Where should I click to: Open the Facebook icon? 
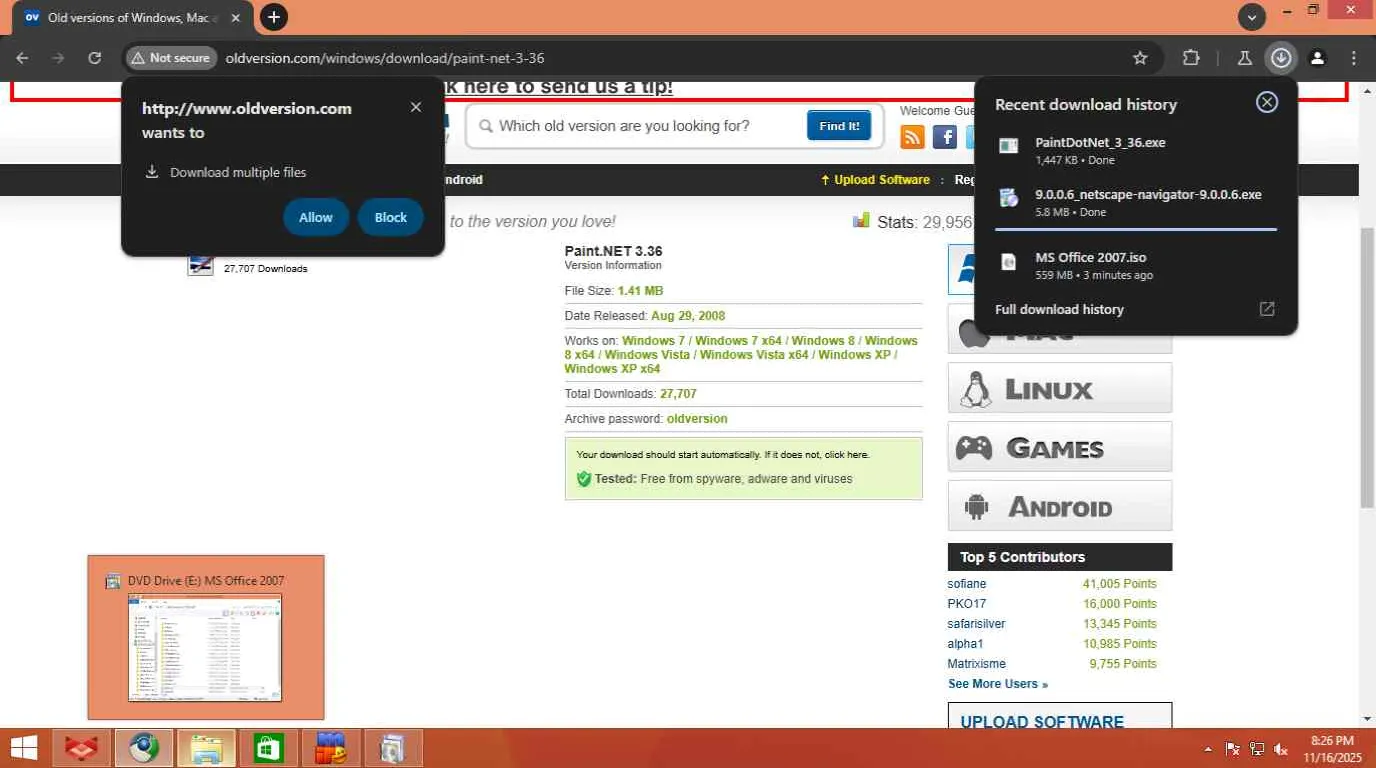pyautogui.click(x=945, y=137)
